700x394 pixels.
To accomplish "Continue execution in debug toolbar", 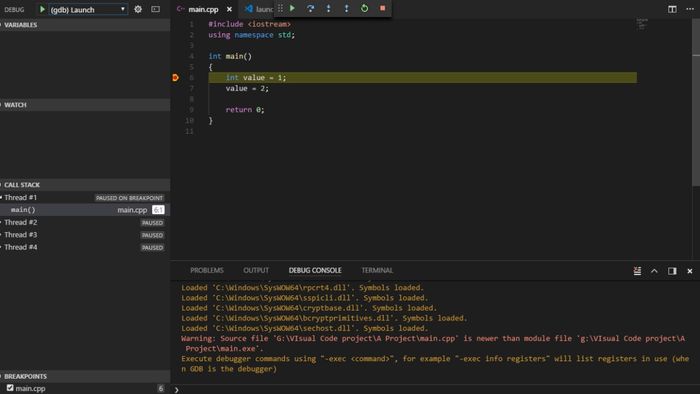I will 292,8.
